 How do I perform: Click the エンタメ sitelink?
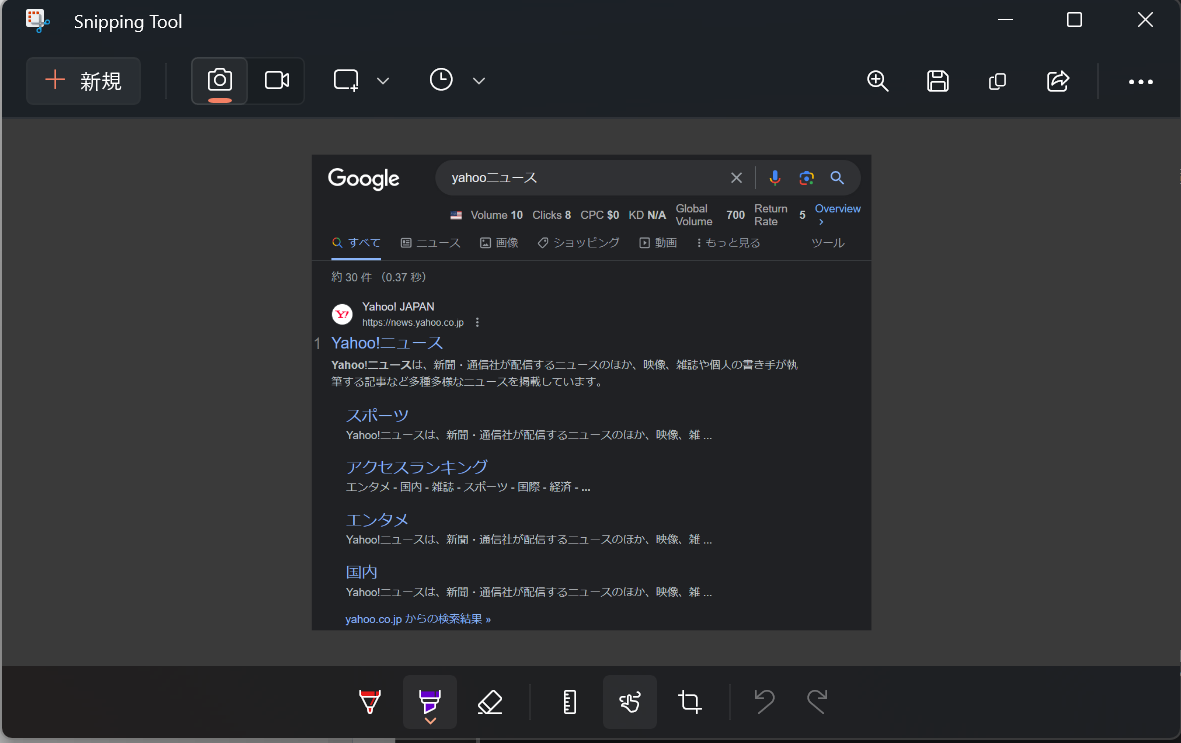[377, 520]
